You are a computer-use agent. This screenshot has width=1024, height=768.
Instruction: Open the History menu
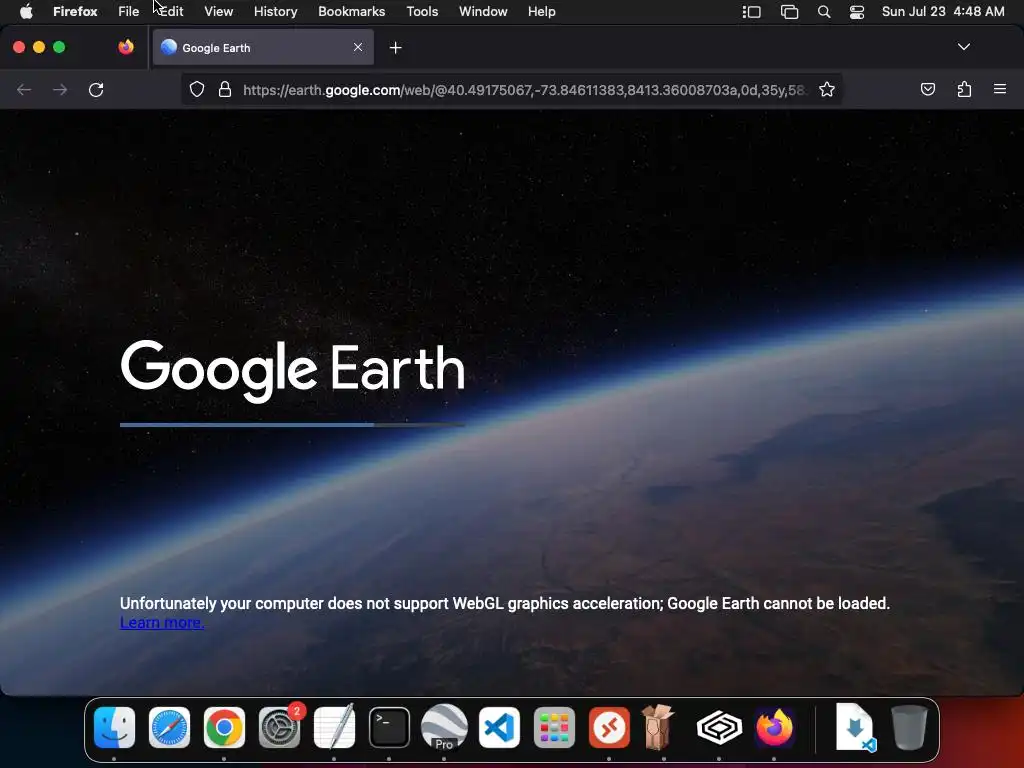click(276, 12)
